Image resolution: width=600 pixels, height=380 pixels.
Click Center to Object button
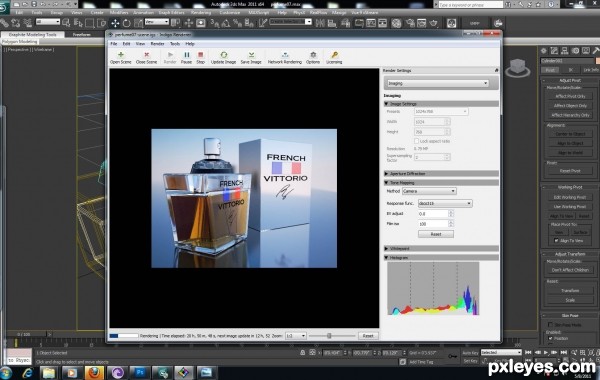[570, 134]
